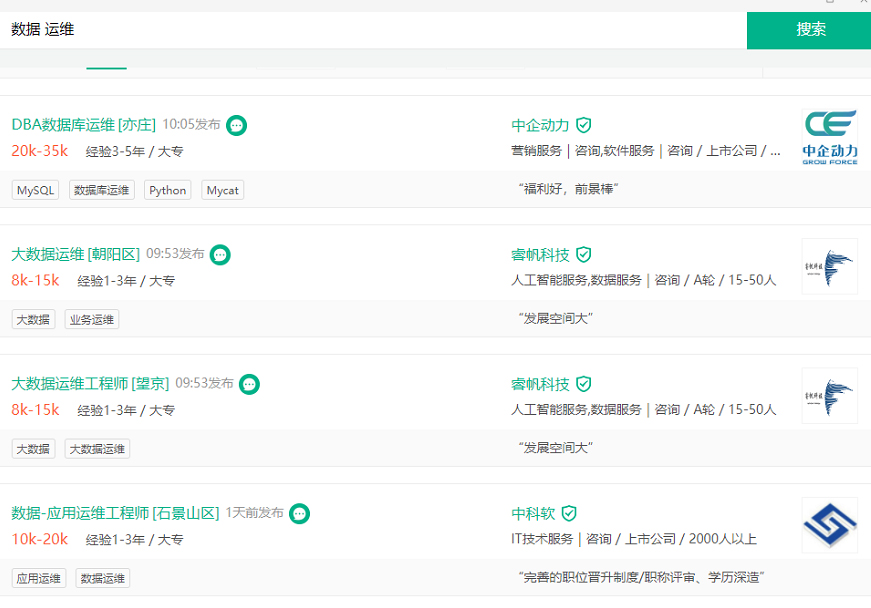
Task: Open the 中科软 company logo
Action: (x=829, y=525)
